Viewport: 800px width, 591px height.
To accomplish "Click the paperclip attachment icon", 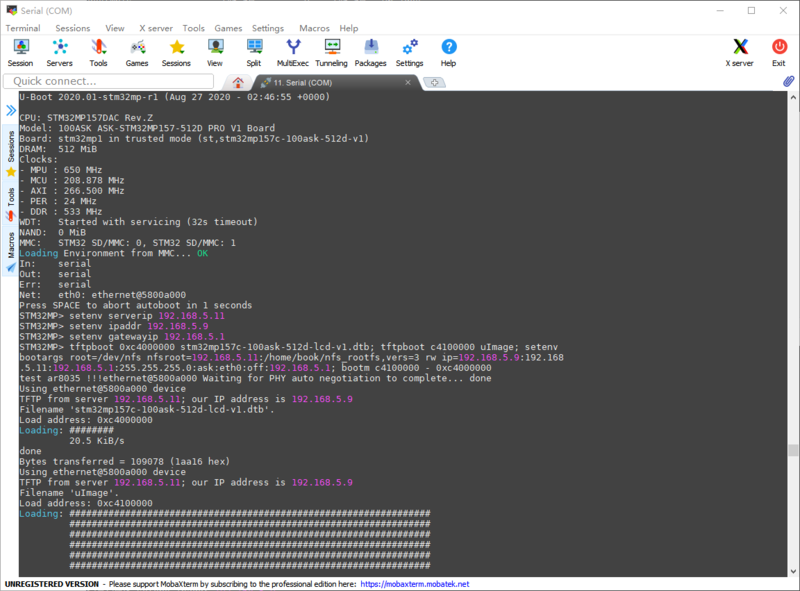I will point(789,81).
